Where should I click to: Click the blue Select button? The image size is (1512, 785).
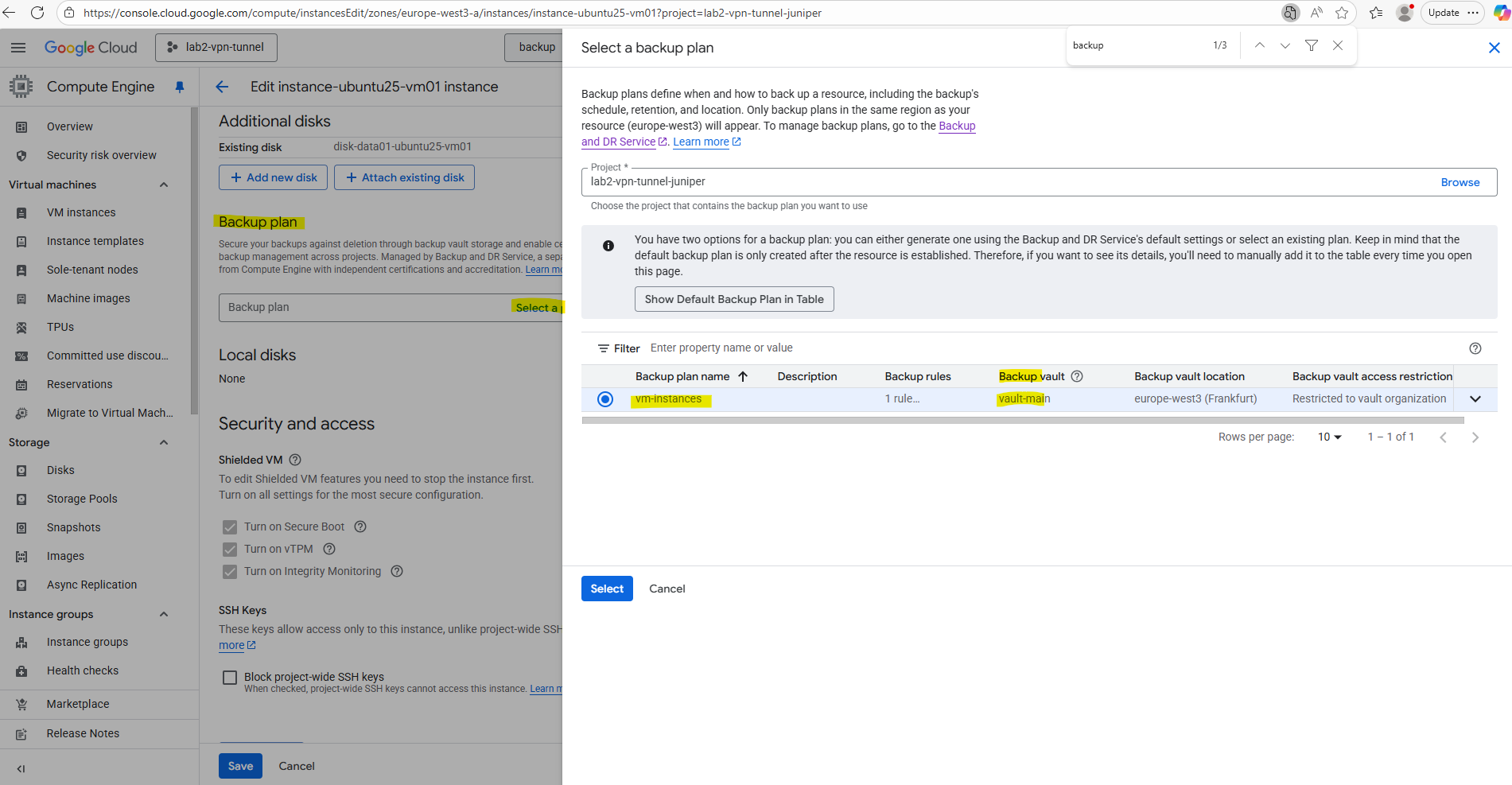[x=607, y=589]
